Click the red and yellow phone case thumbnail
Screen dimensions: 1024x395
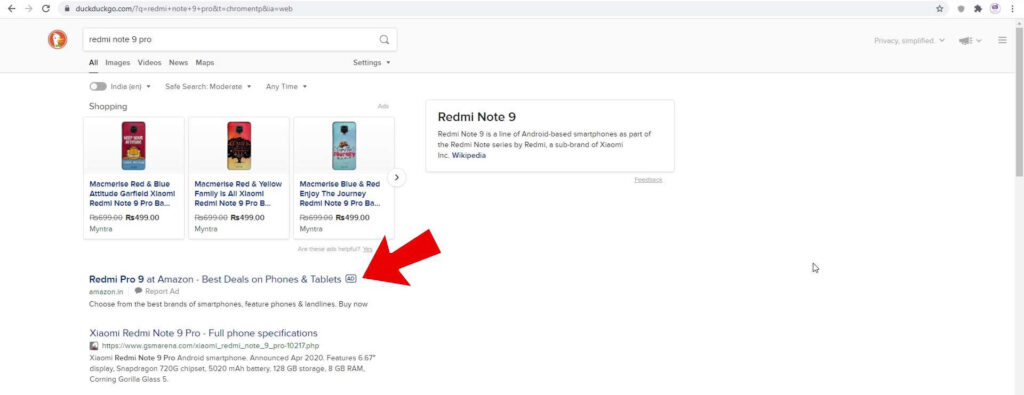click(x=239, y=146)
